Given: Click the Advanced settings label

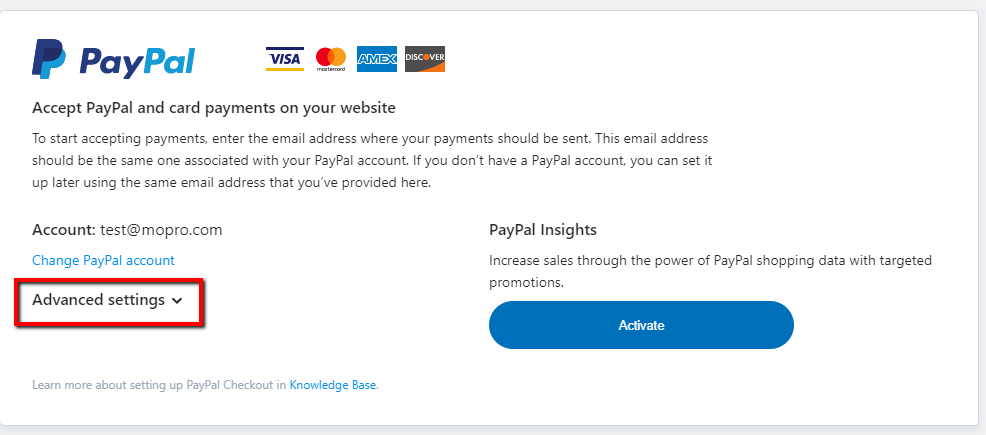Looking at the screenshot, I should pos(98,300).
